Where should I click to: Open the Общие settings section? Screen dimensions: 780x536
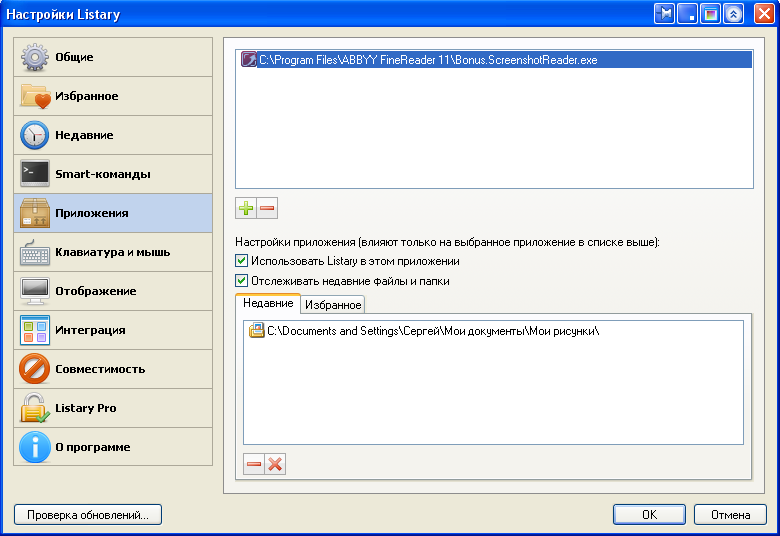click(x=113, y=57)
